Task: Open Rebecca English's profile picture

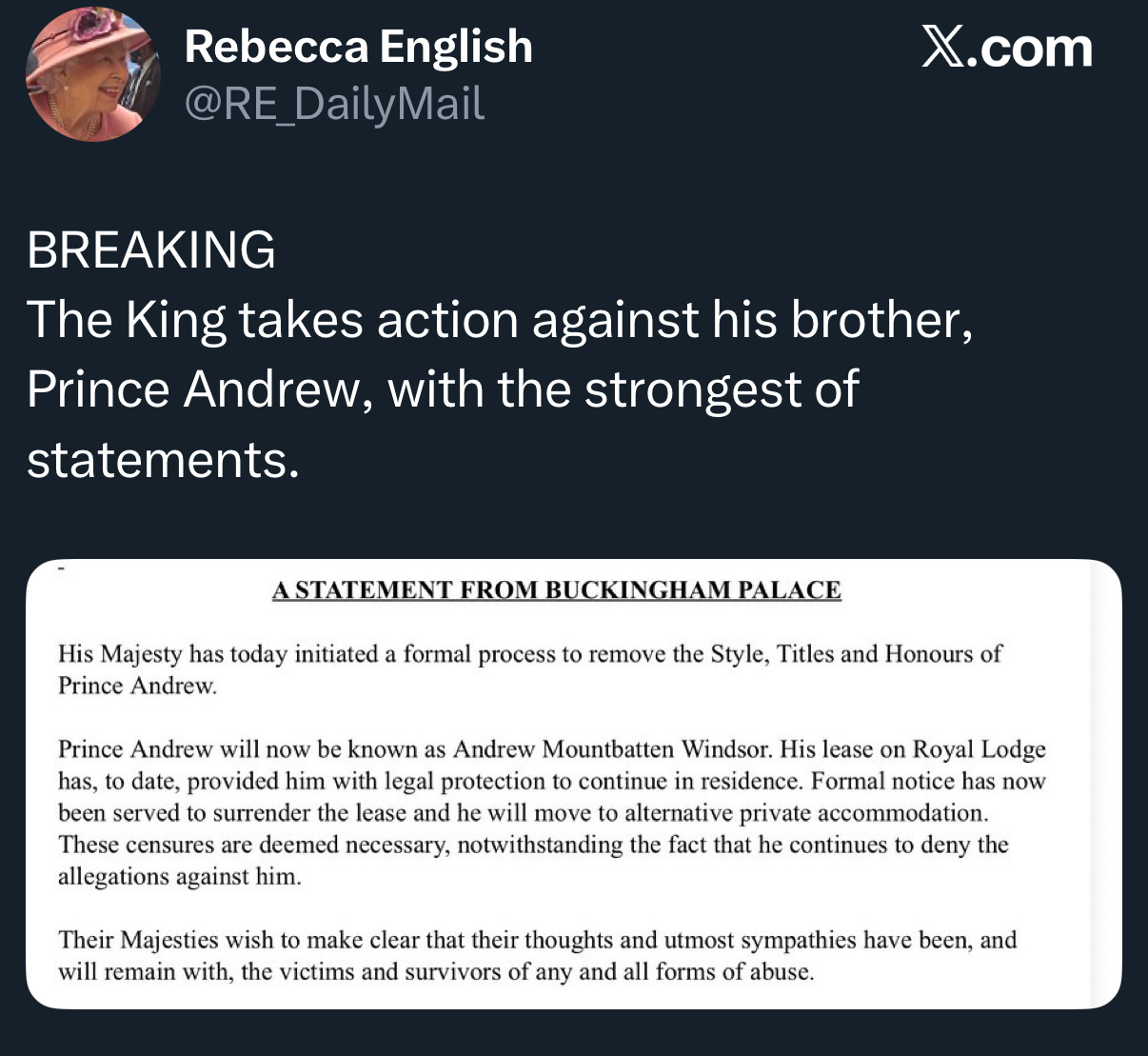Action: 92,73
